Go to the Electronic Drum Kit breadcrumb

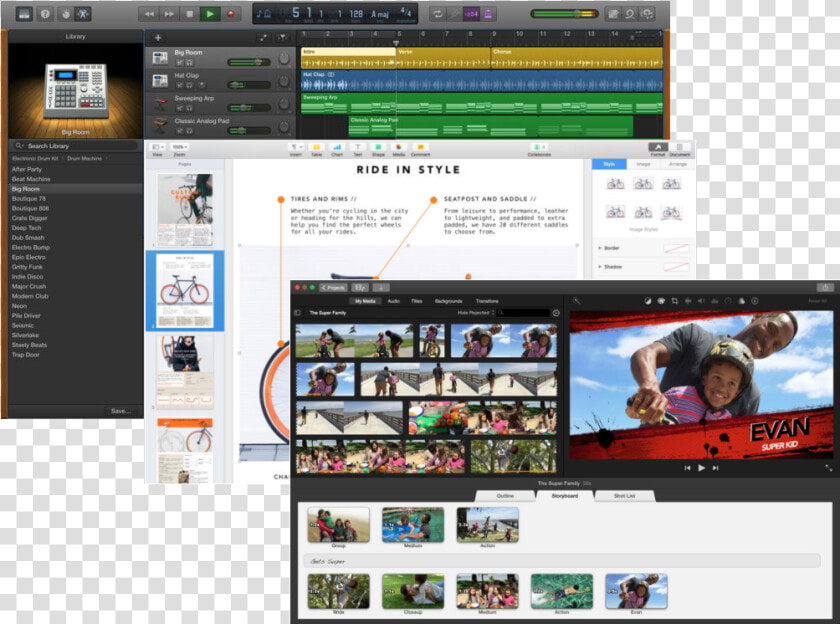(x=35, y=159)
